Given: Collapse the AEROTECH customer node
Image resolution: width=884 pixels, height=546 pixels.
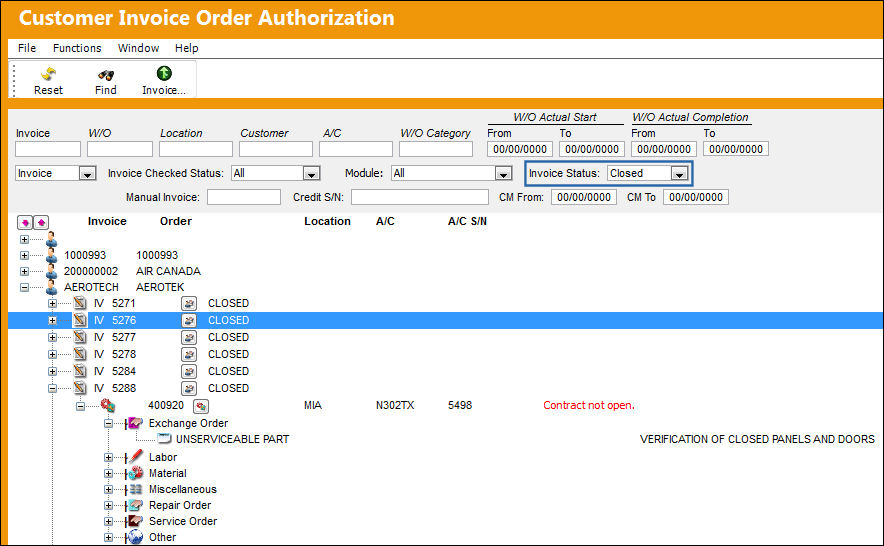Looking at the screenshot, I should [24, 287].
